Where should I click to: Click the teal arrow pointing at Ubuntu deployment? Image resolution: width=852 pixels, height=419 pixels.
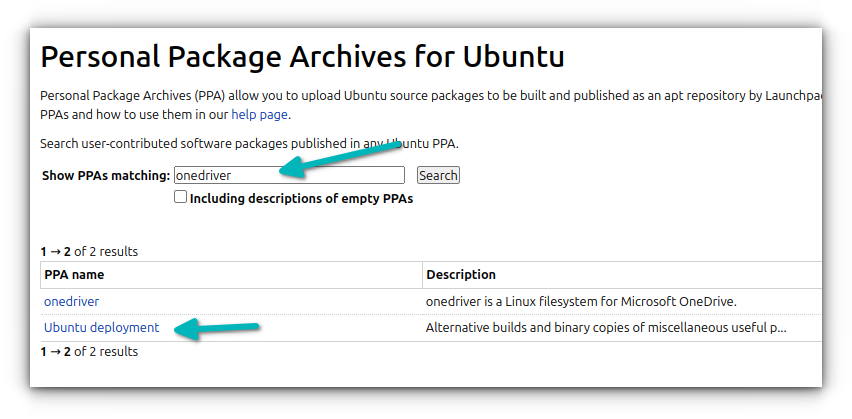click(x=218, y=328)
